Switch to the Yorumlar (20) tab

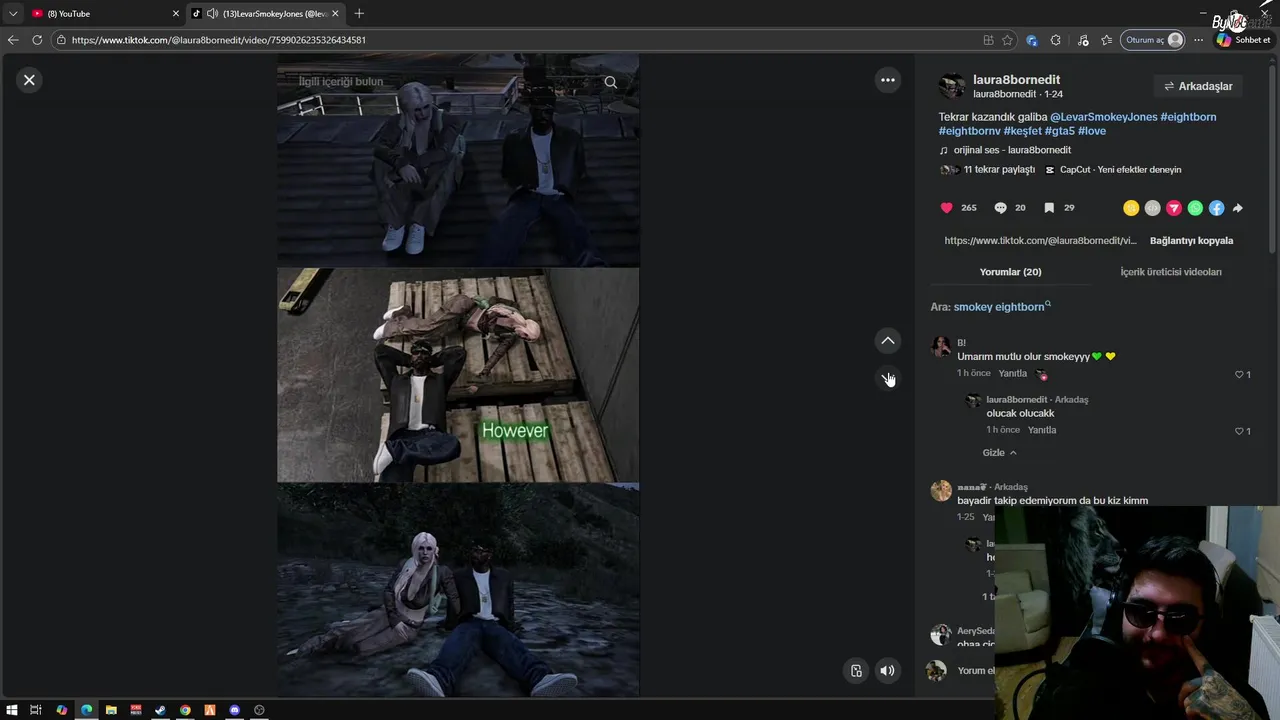[1010, 272]
